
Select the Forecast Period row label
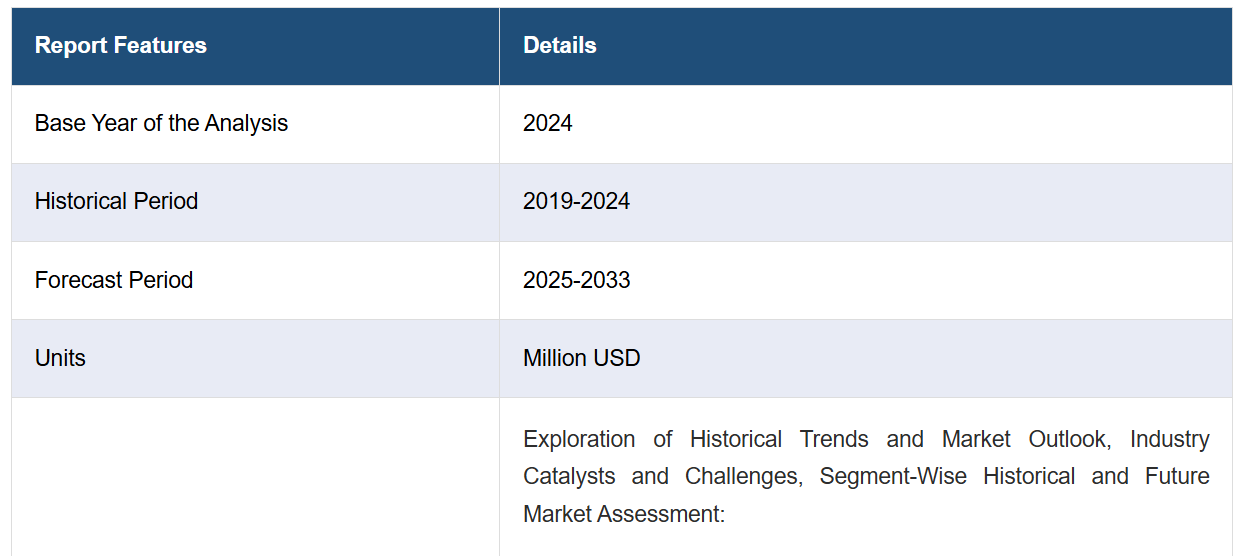click(x=114, y=280)
